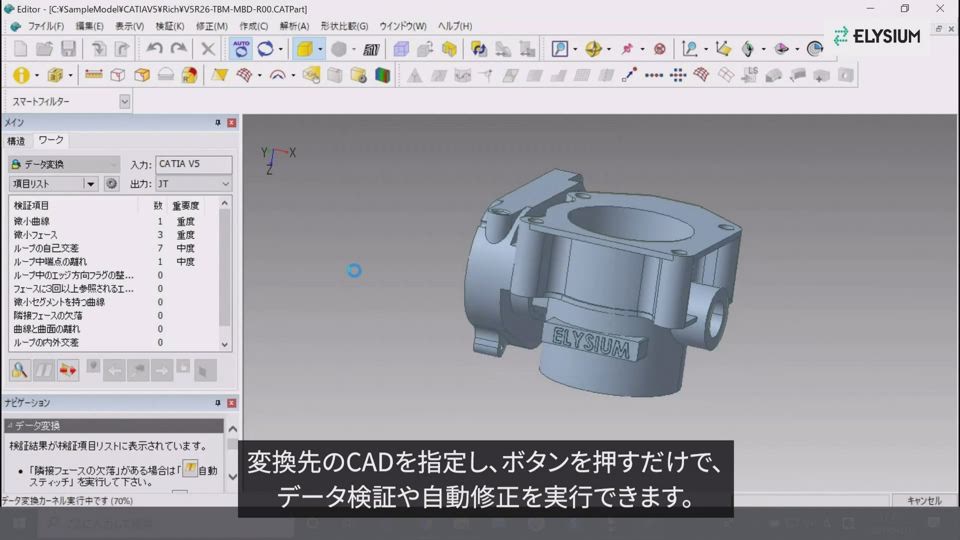
Task: Click the red pushpin icon
Action: click(x=627, y=48)
